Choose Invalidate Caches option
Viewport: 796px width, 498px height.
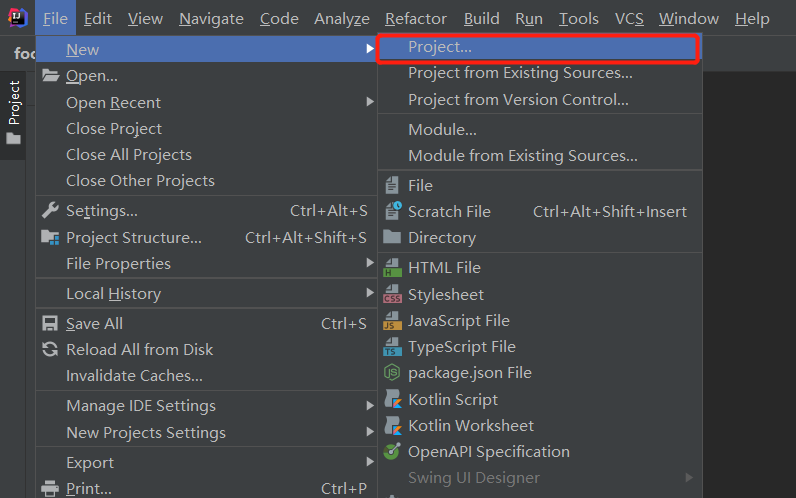point(134,376)
